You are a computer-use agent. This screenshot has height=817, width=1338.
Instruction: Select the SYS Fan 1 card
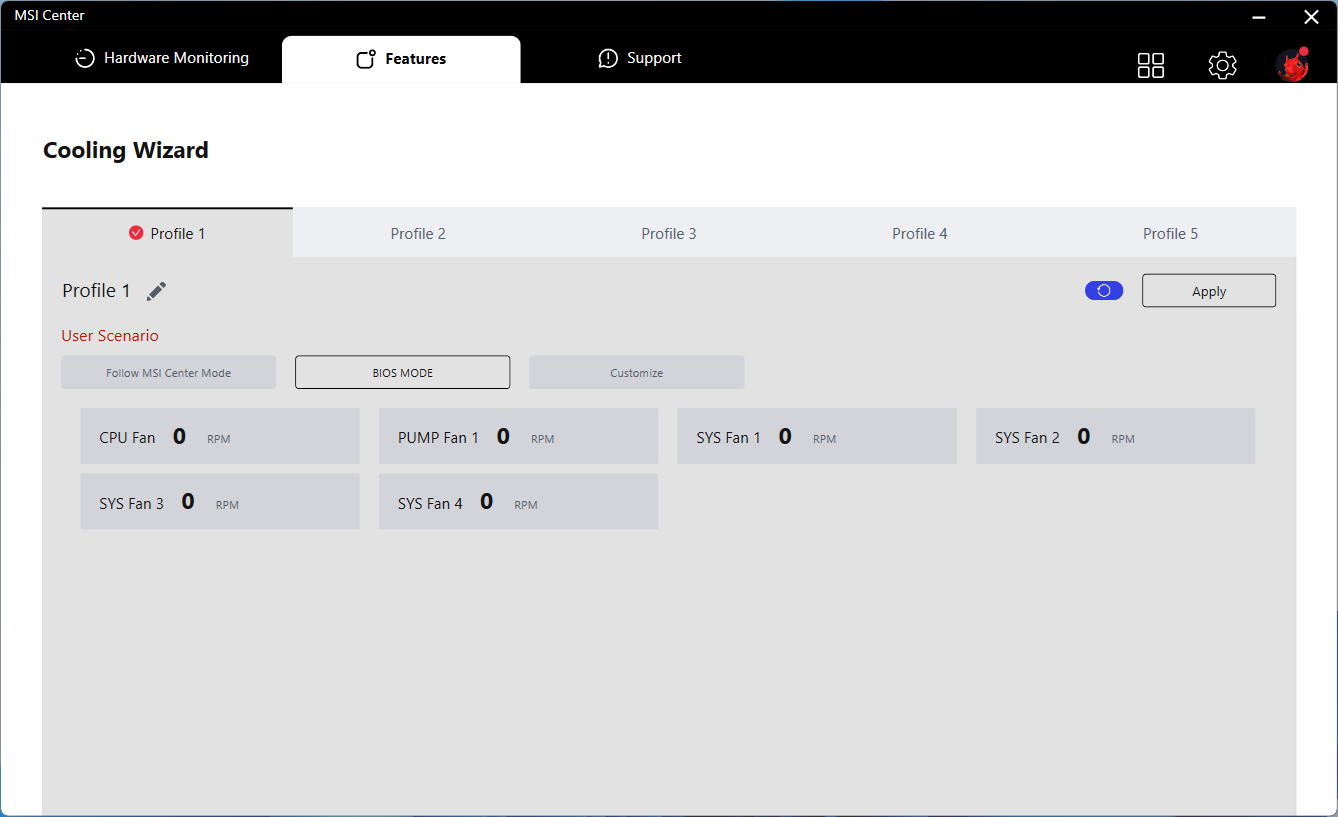[x=817, y=436]
